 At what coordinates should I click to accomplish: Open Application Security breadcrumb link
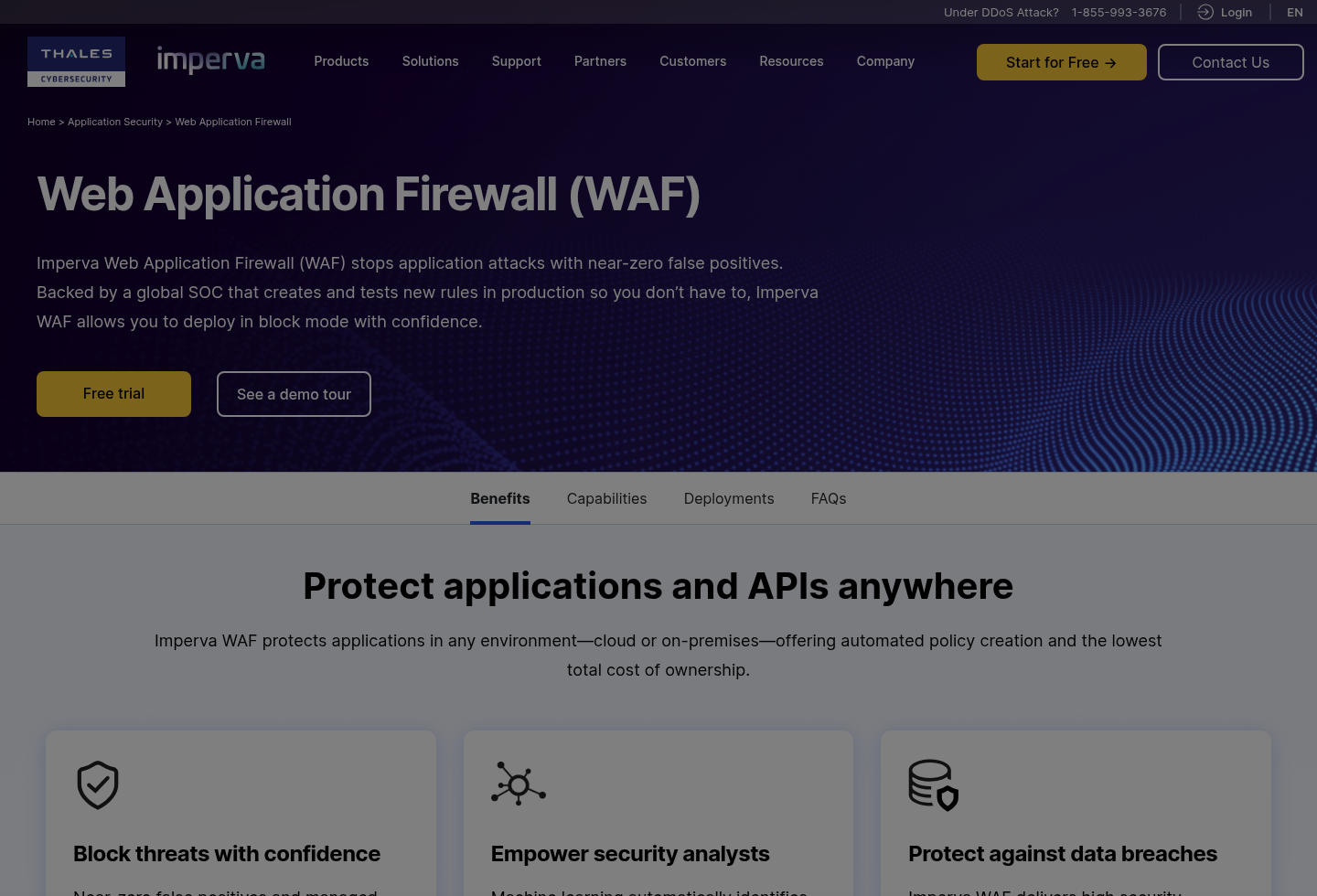(115, 122)
